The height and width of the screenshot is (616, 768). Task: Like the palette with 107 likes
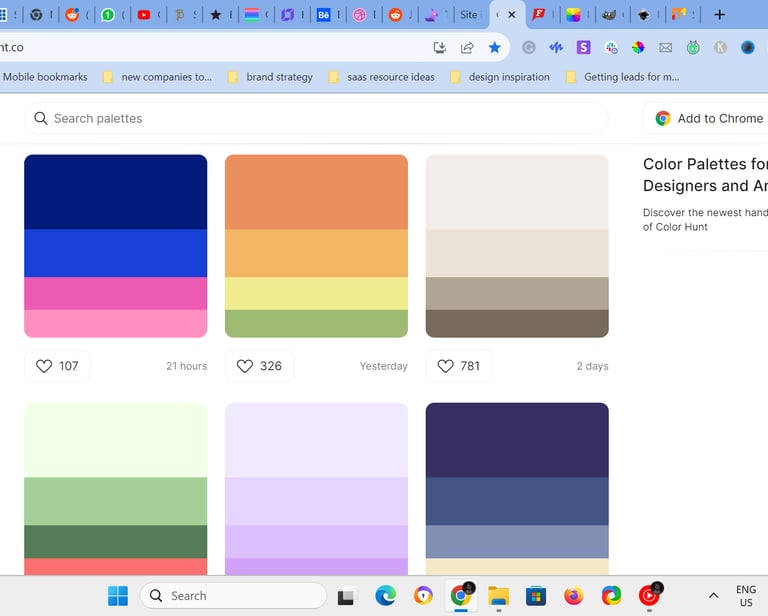pyautogui.click(x=57, y=366)
